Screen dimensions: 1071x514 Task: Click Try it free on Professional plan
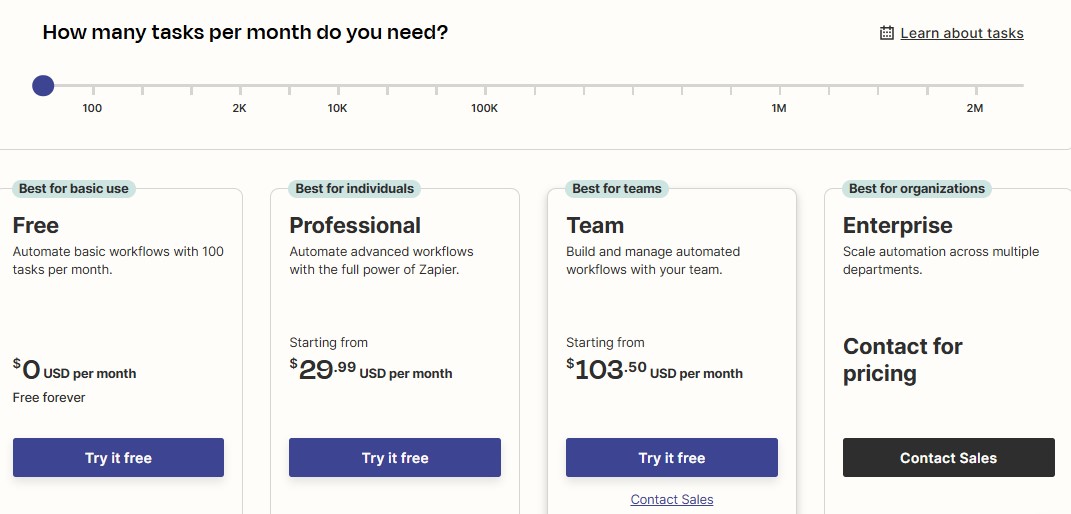click(395, 457)
